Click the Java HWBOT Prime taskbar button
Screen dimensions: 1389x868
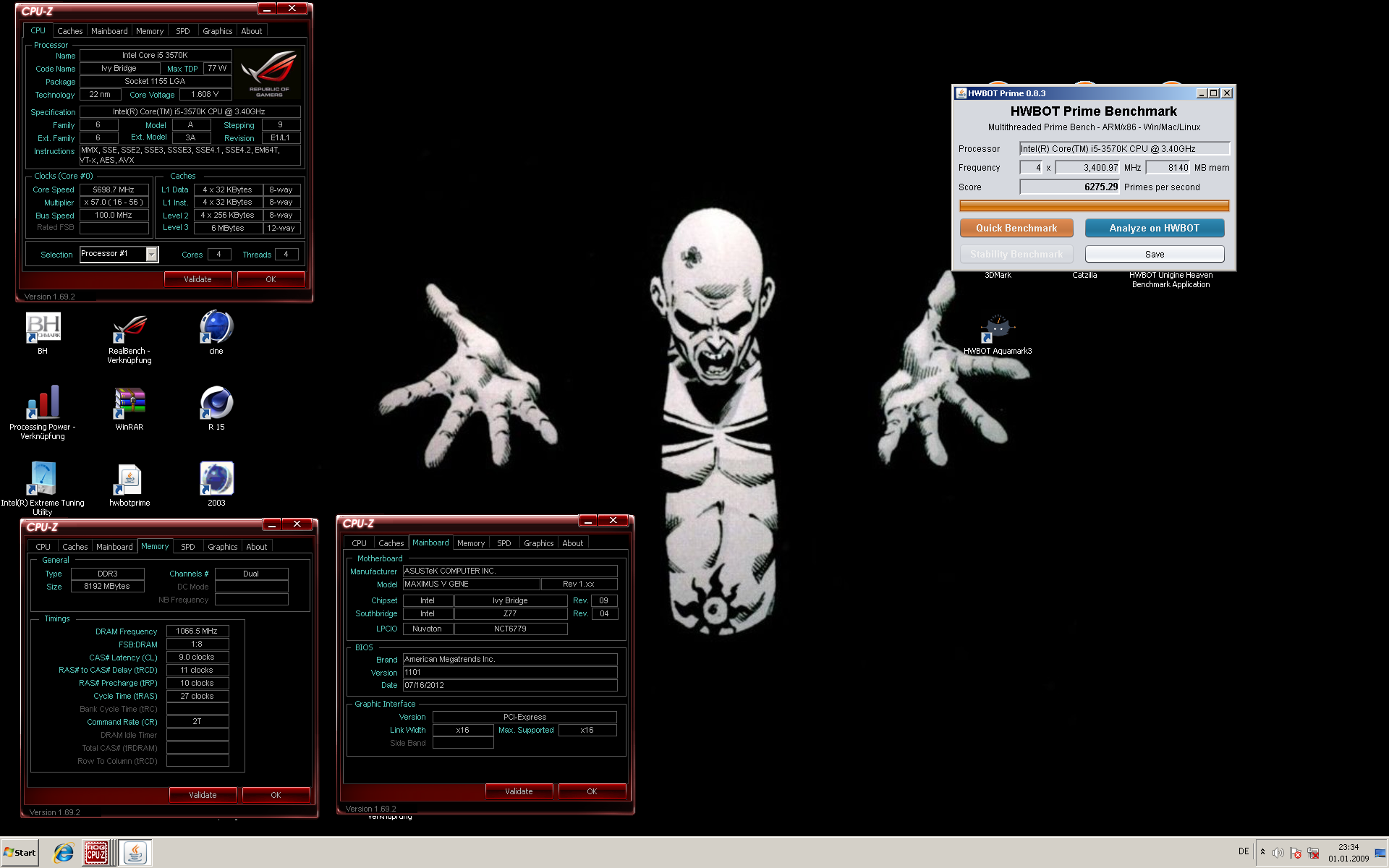(135, 853)
